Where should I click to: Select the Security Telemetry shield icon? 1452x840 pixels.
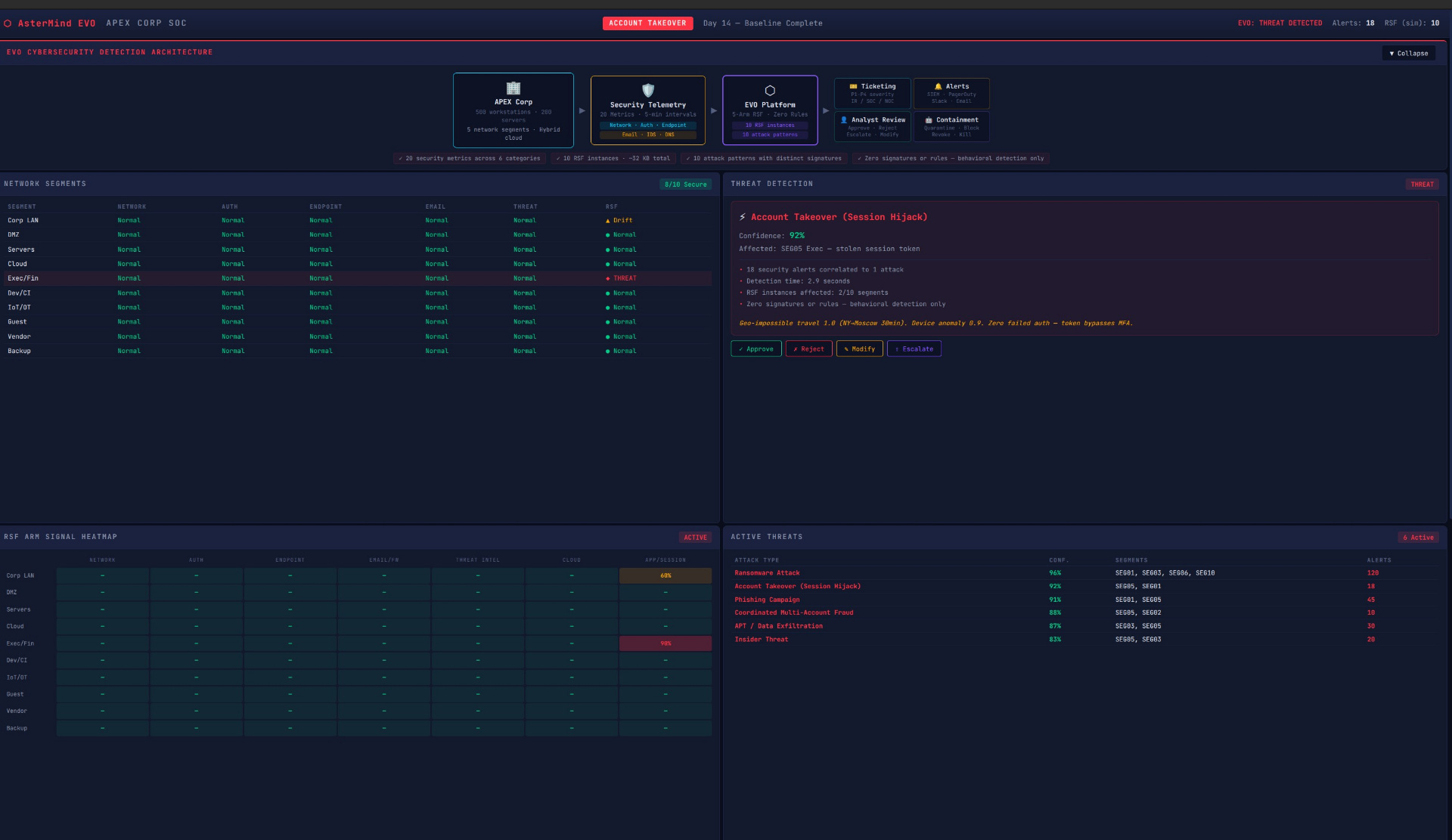(x=647, y=91)
